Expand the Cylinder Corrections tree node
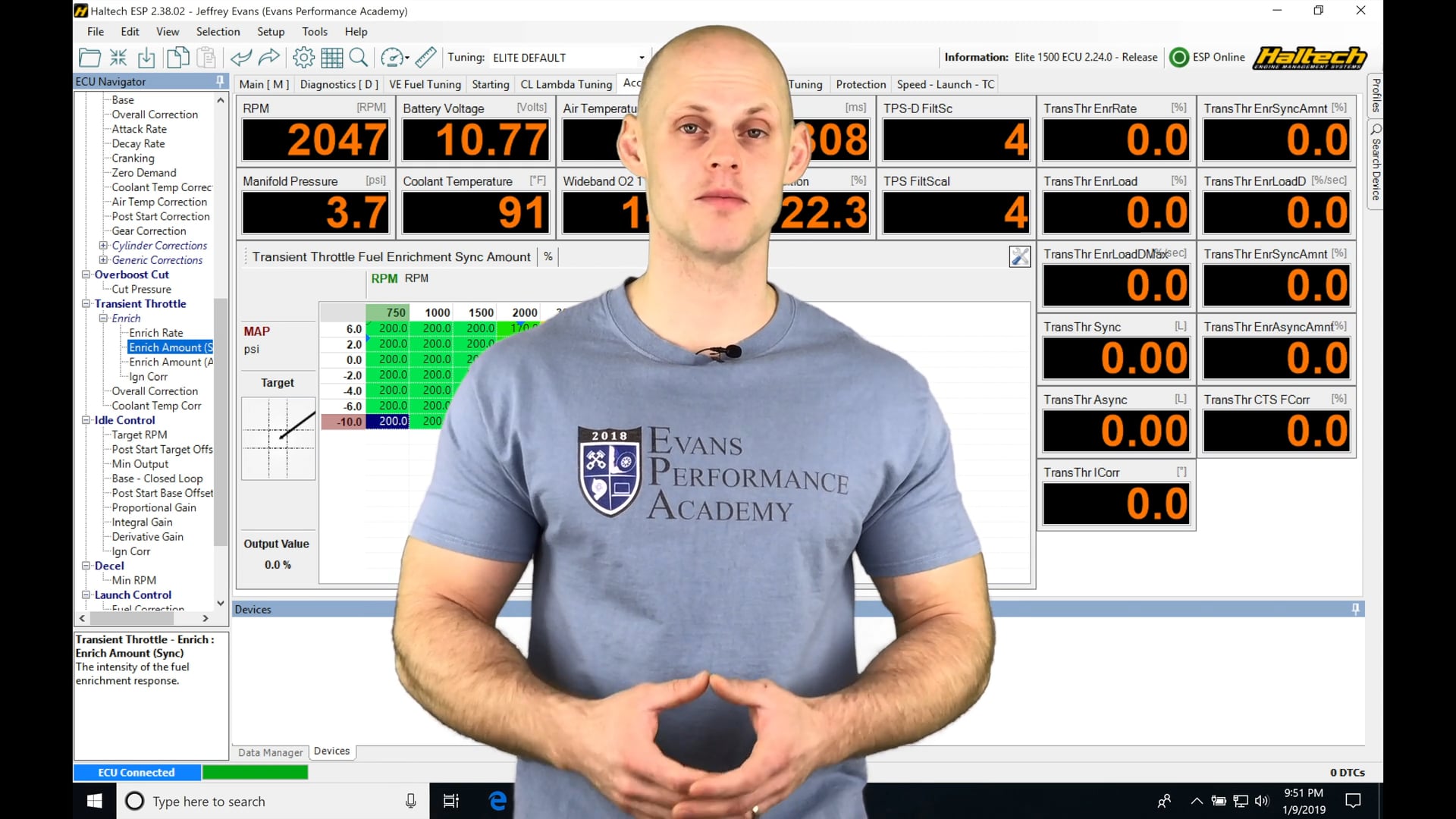Viewport: 1456px width, 819px height. [x=104, y=246]
